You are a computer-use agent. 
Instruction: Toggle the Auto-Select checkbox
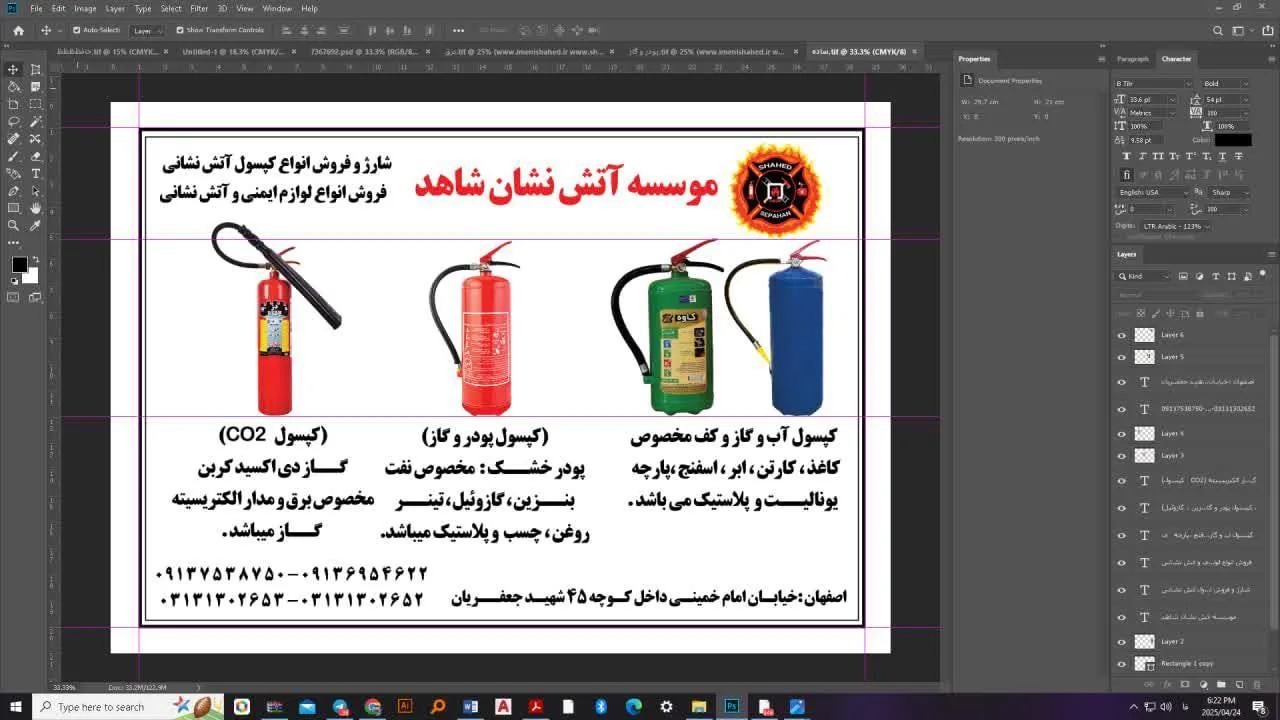click(77, 30)
